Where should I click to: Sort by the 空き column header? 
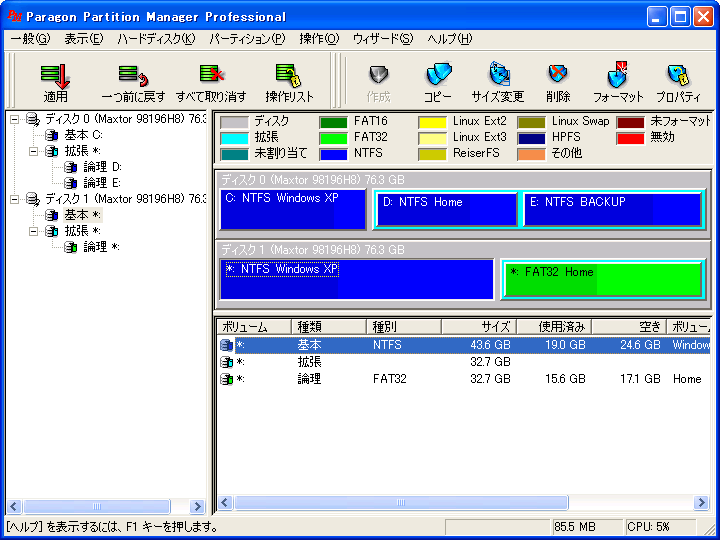[x=629, y=326]
